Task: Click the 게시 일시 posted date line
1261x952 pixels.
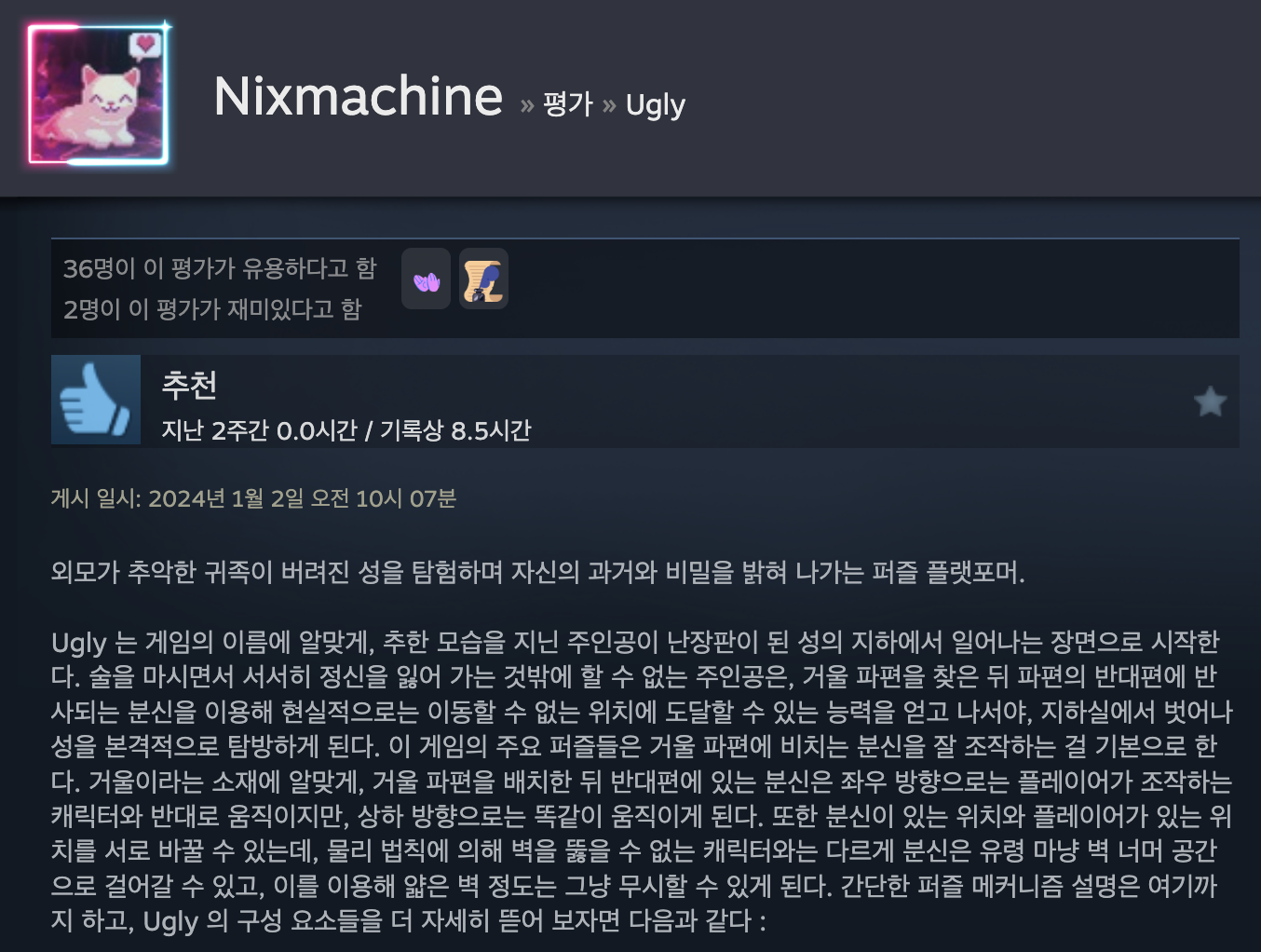Action: click(253, 498)
